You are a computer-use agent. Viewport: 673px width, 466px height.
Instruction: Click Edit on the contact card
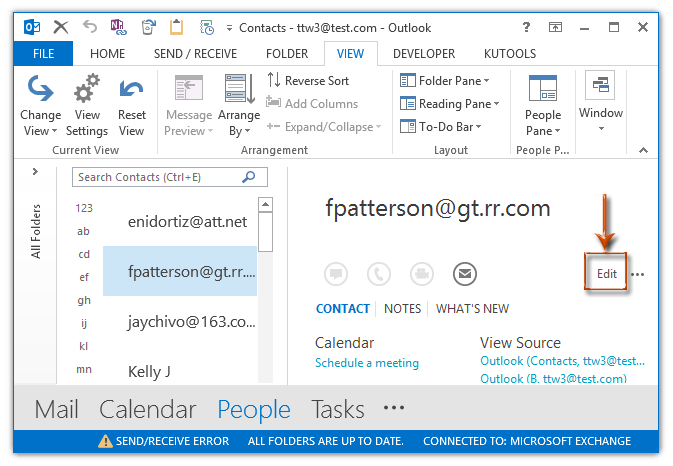(x=606, y=274)
